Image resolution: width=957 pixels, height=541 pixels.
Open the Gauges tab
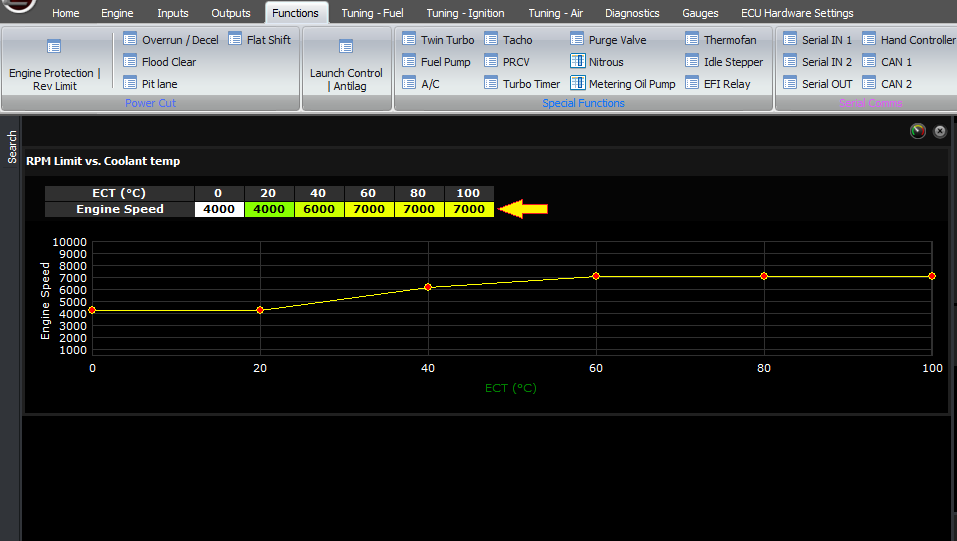tap(700, 13)
